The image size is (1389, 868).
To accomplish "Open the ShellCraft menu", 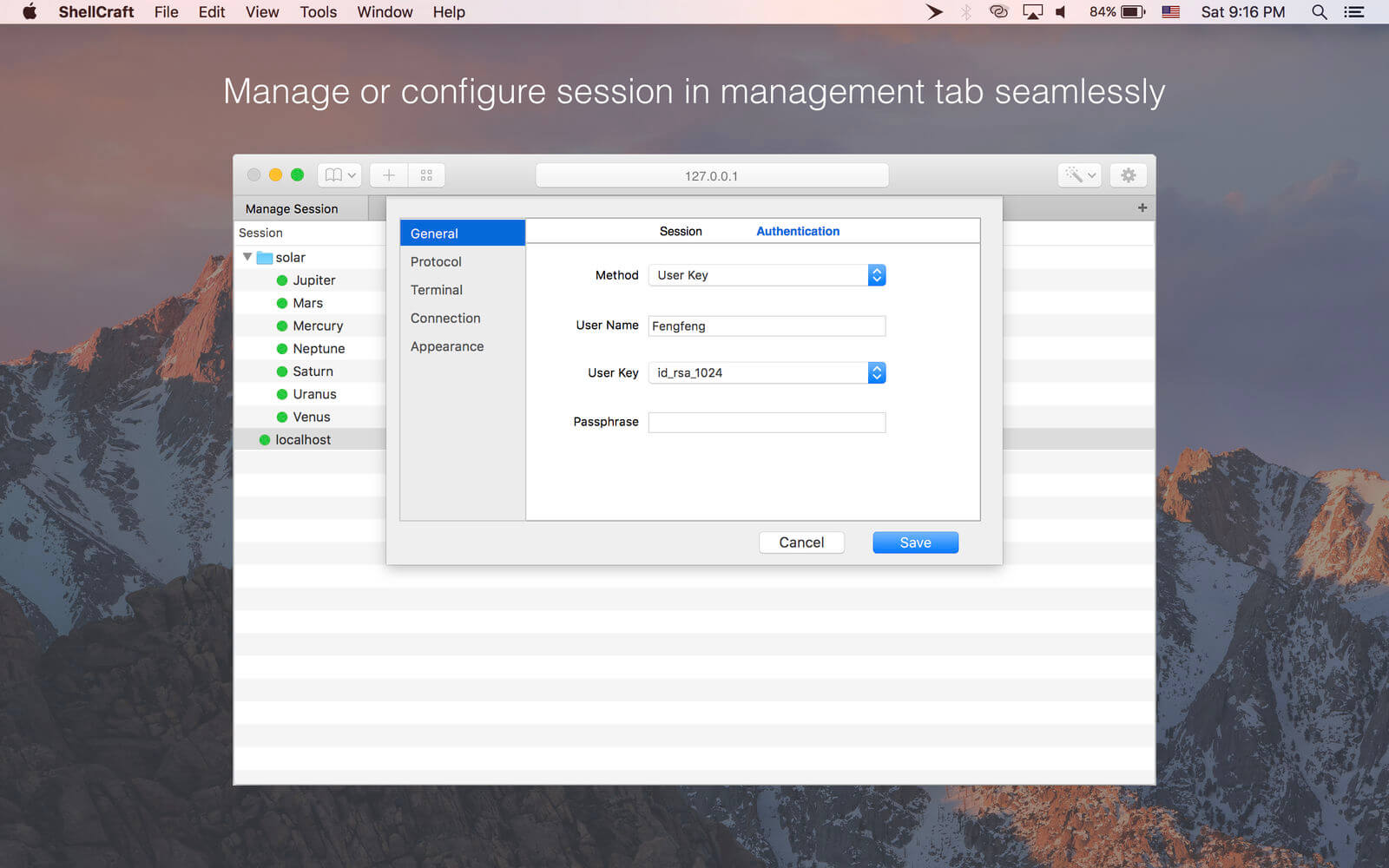I will coord(96,12).
